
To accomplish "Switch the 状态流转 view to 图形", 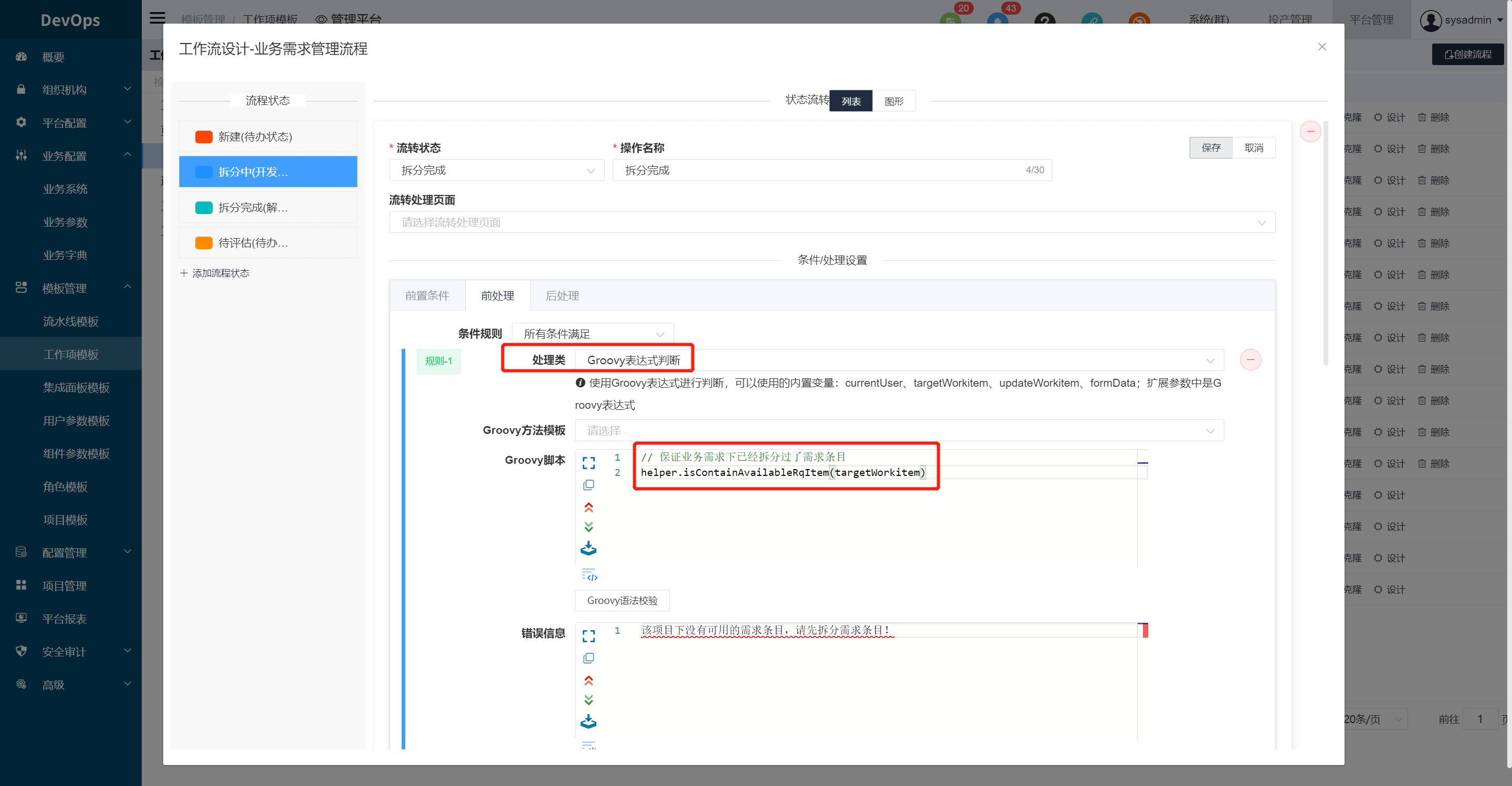I will pos(894,100).
